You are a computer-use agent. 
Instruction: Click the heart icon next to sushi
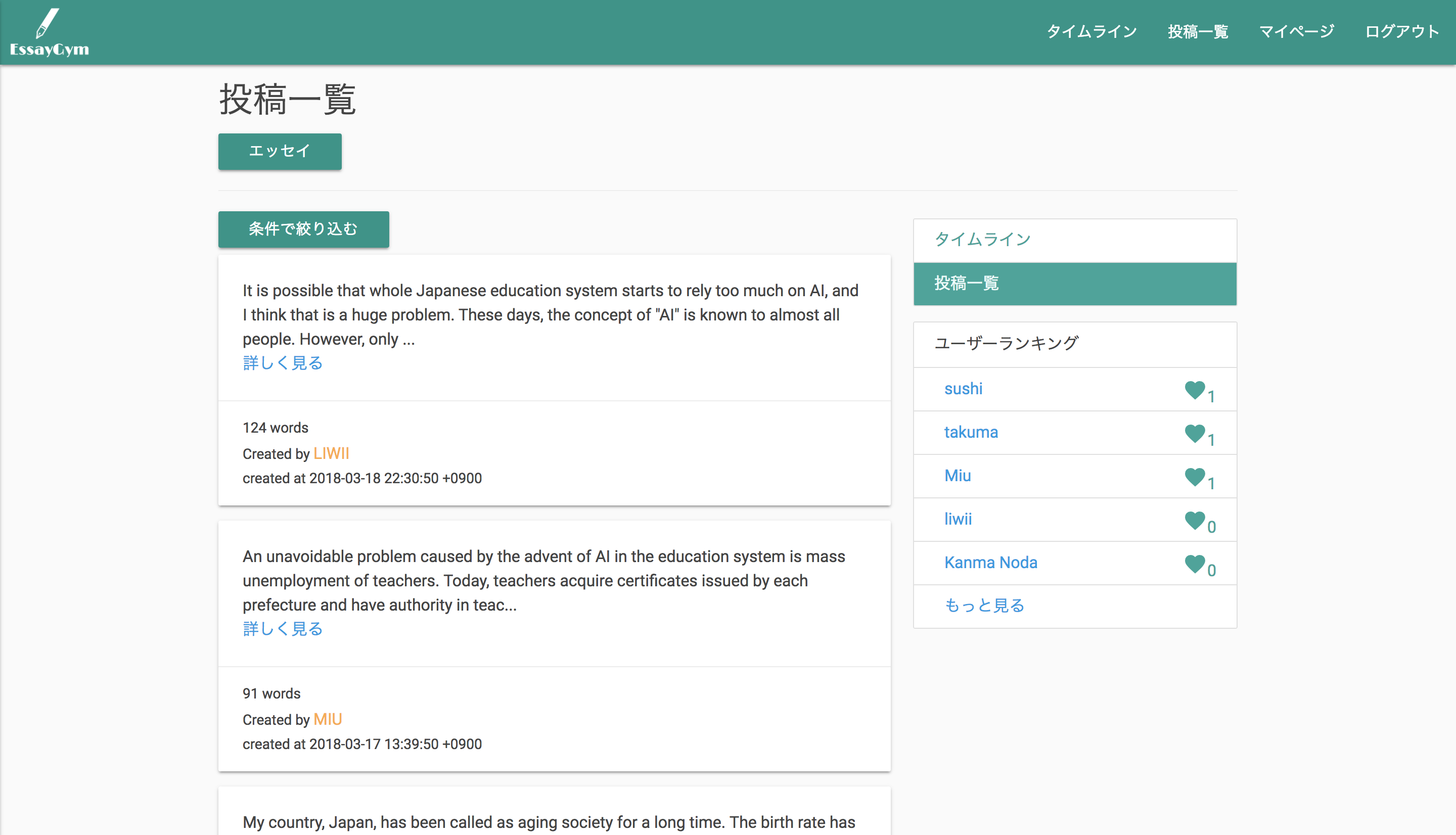click(1195, 389)
